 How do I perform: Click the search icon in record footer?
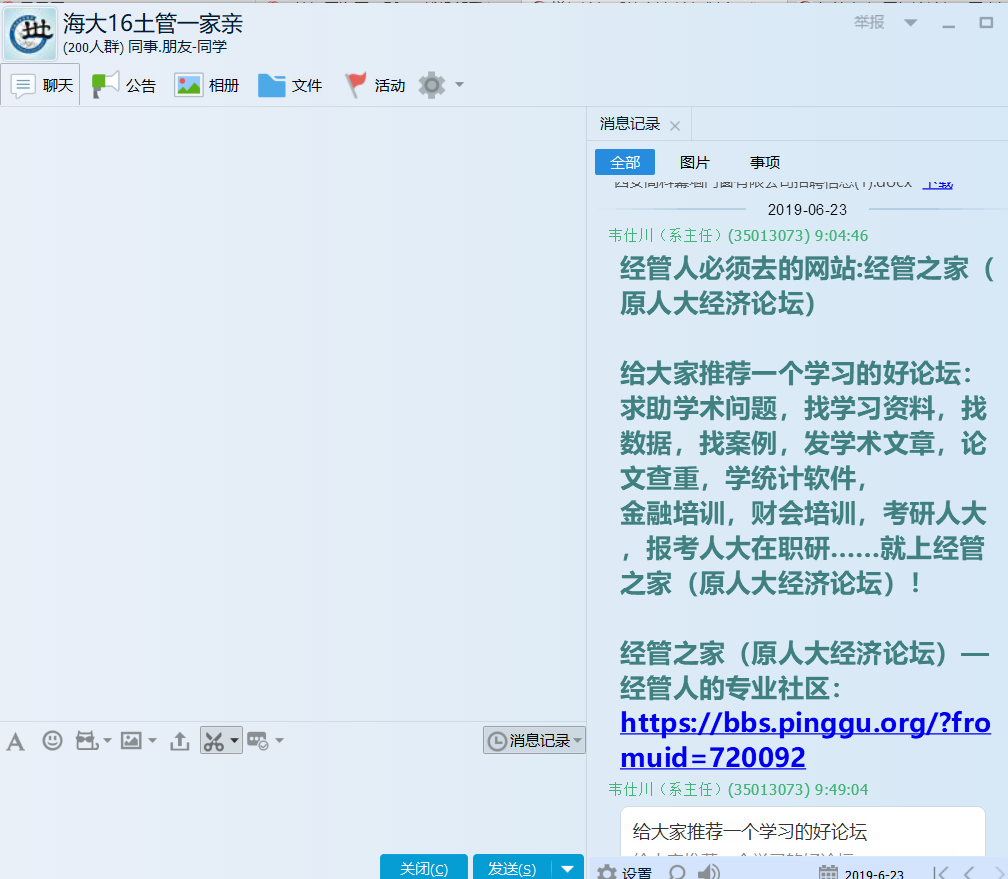click(677, 872)
